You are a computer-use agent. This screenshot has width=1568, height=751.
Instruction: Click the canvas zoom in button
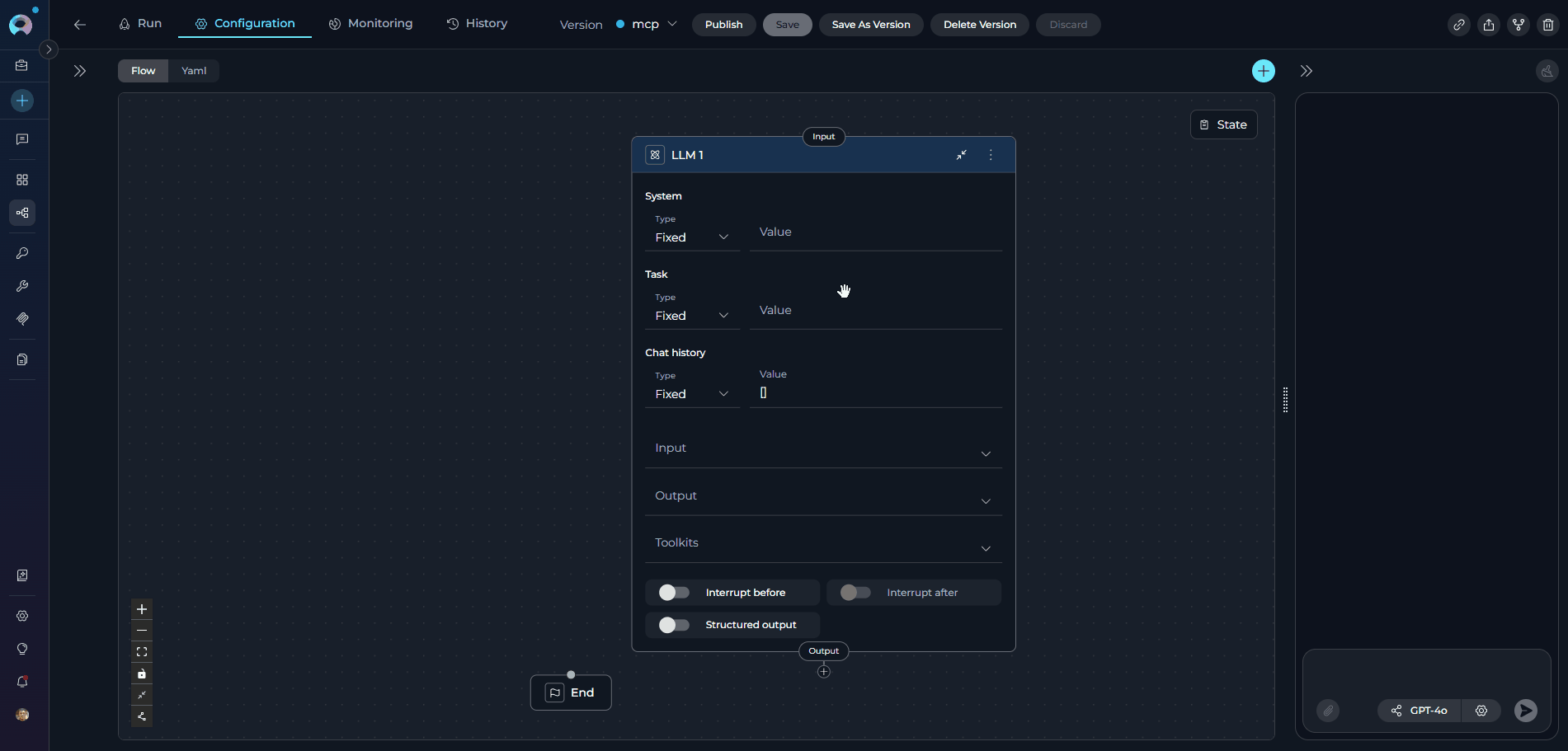pyautogui.click(x=142, y=609)
